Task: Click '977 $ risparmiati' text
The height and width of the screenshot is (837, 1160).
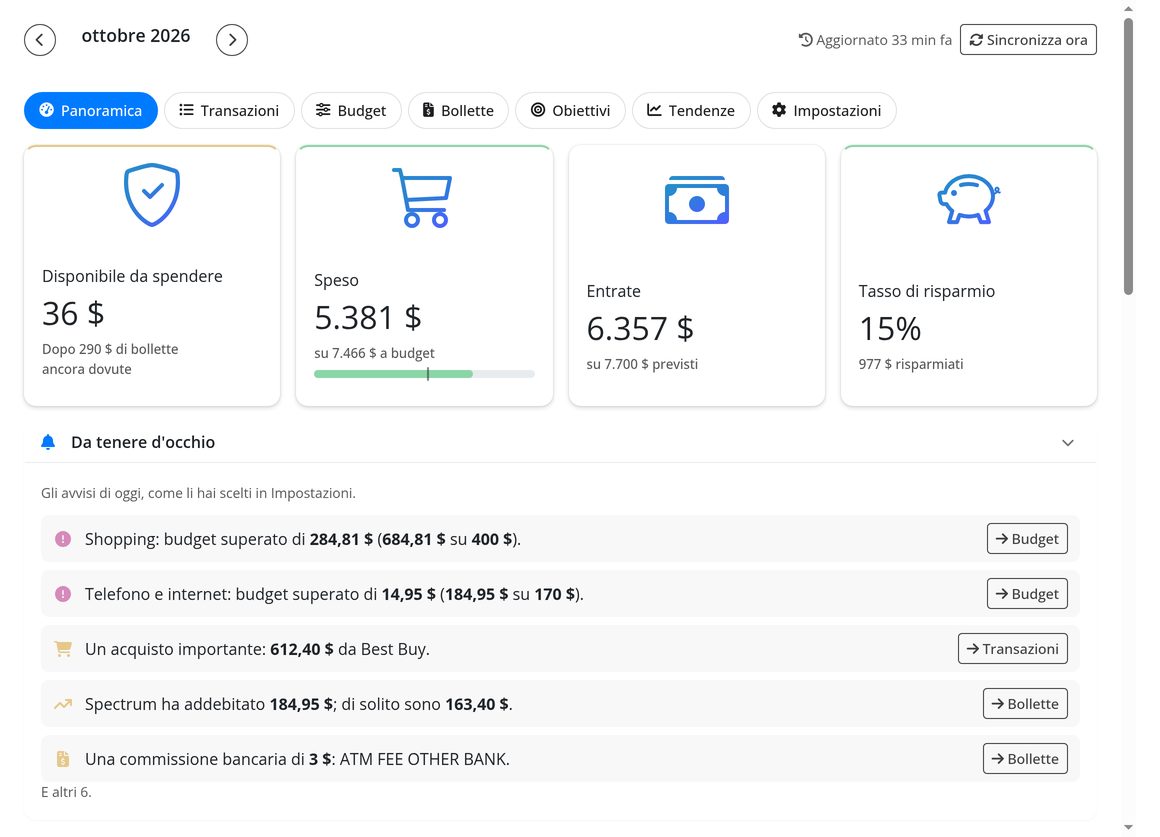Action: click(x=911, y=364)
